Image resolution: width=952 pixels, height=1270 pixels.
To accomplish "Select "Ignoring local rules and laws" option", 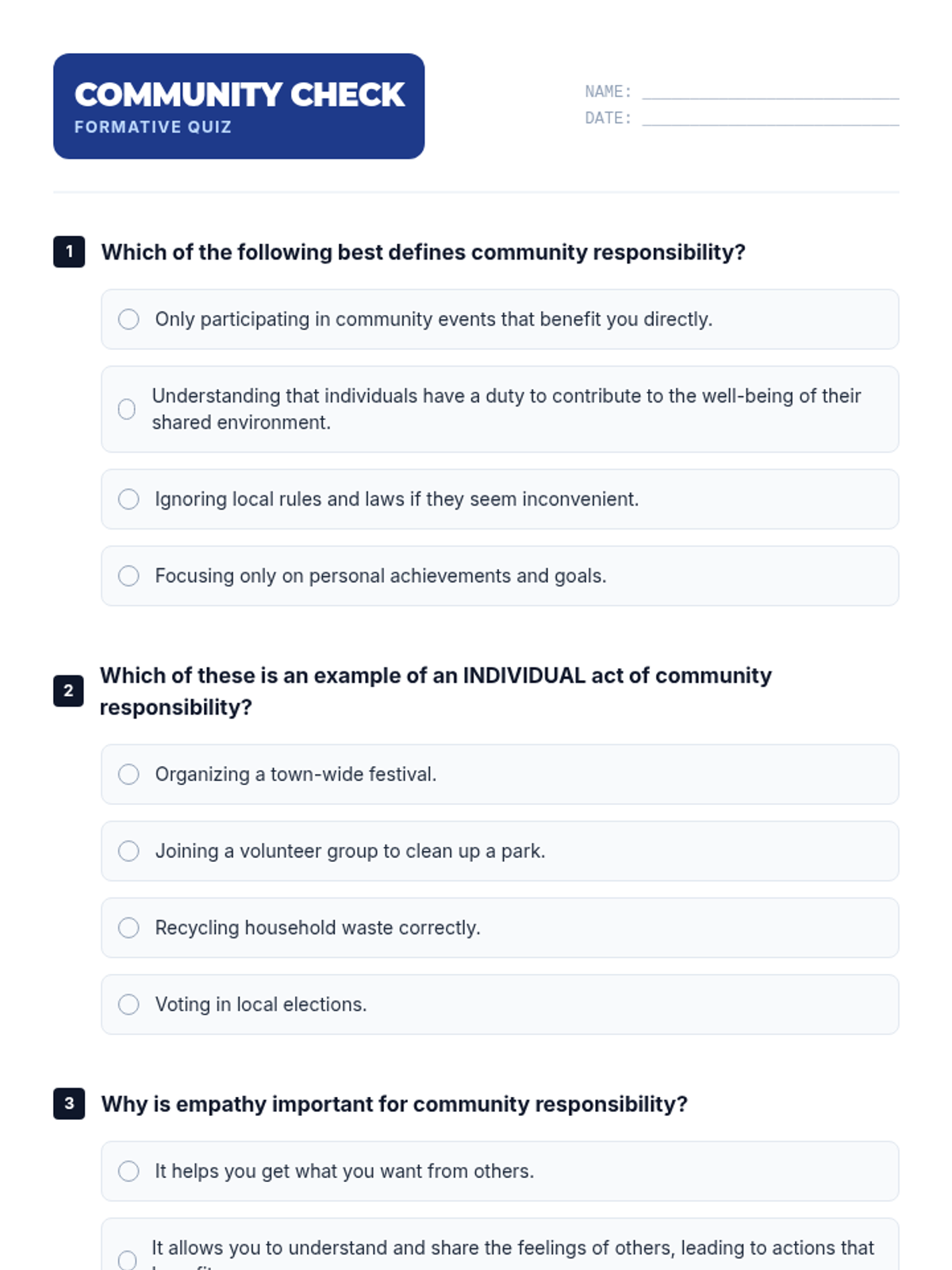I will click(129, 499).
